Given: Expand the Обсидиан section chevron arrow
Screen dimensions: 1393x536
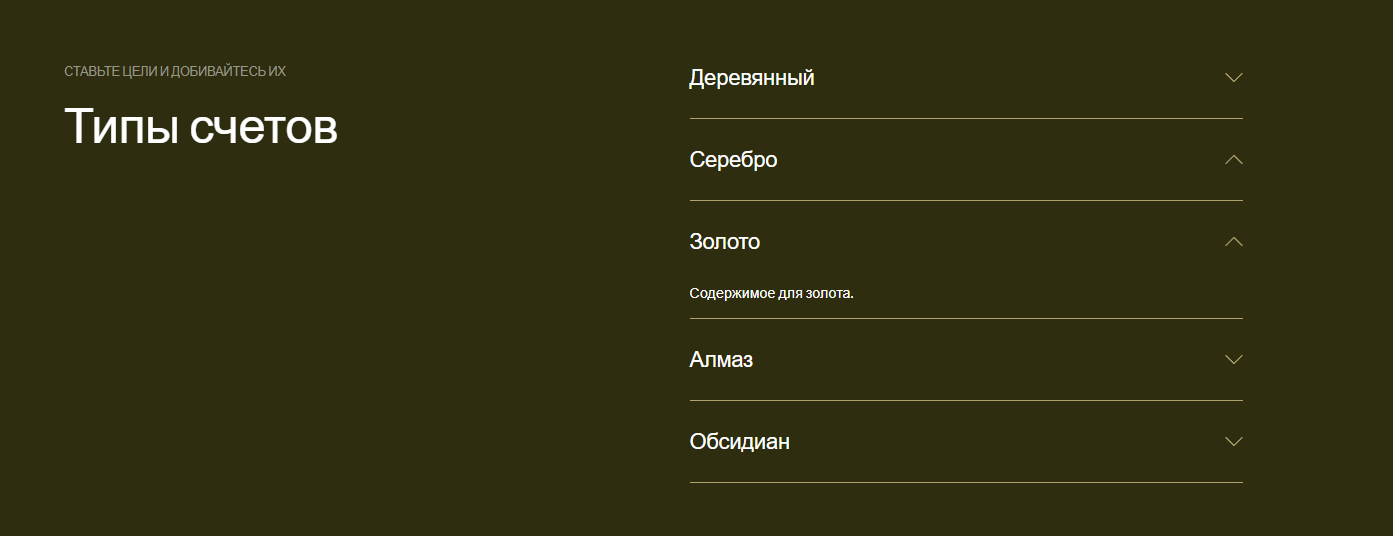Looking at the screenshot, I should click(x=1233, y=441).
